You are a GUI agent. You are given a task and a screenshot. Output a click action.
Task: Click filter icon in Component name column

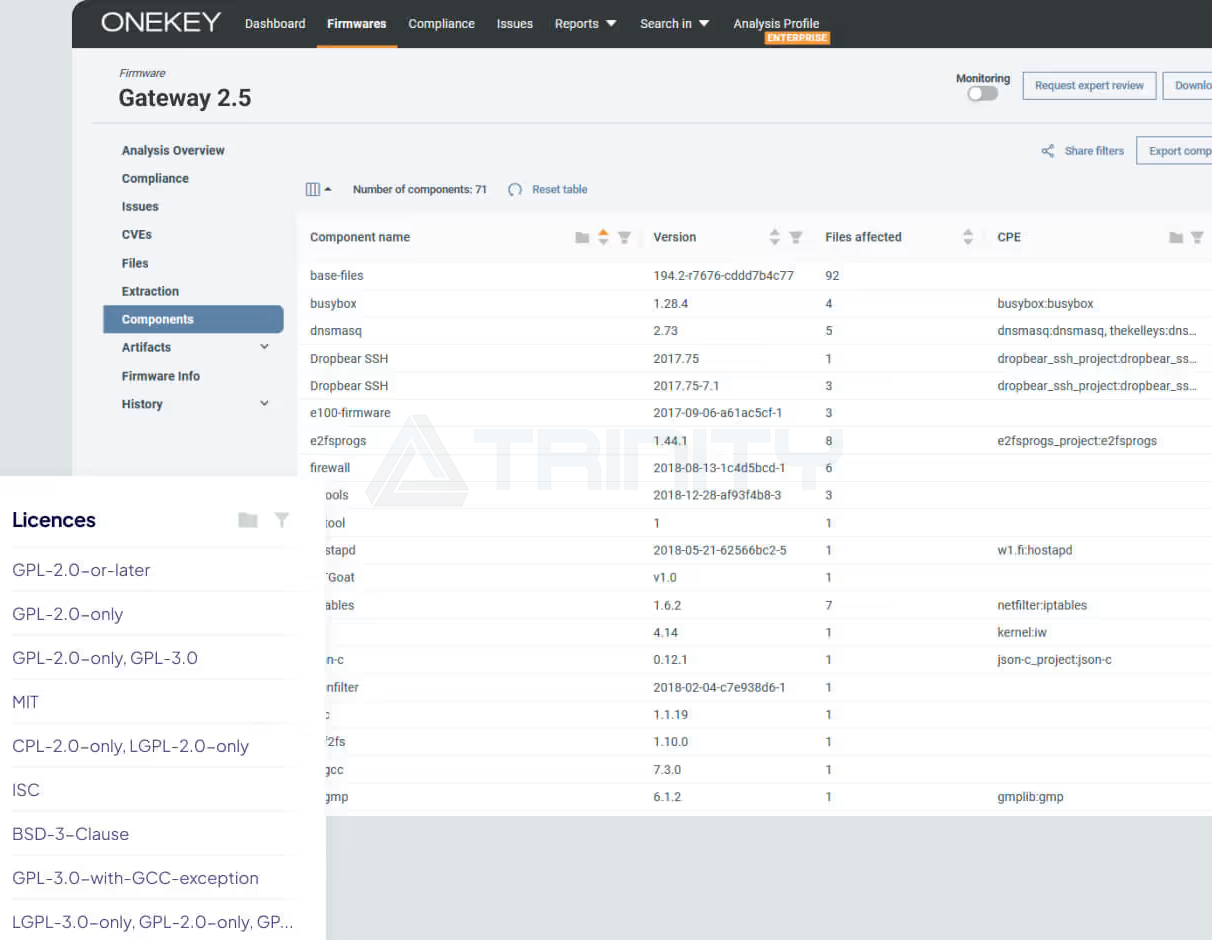pyautogui.click(x=624, y=237)
